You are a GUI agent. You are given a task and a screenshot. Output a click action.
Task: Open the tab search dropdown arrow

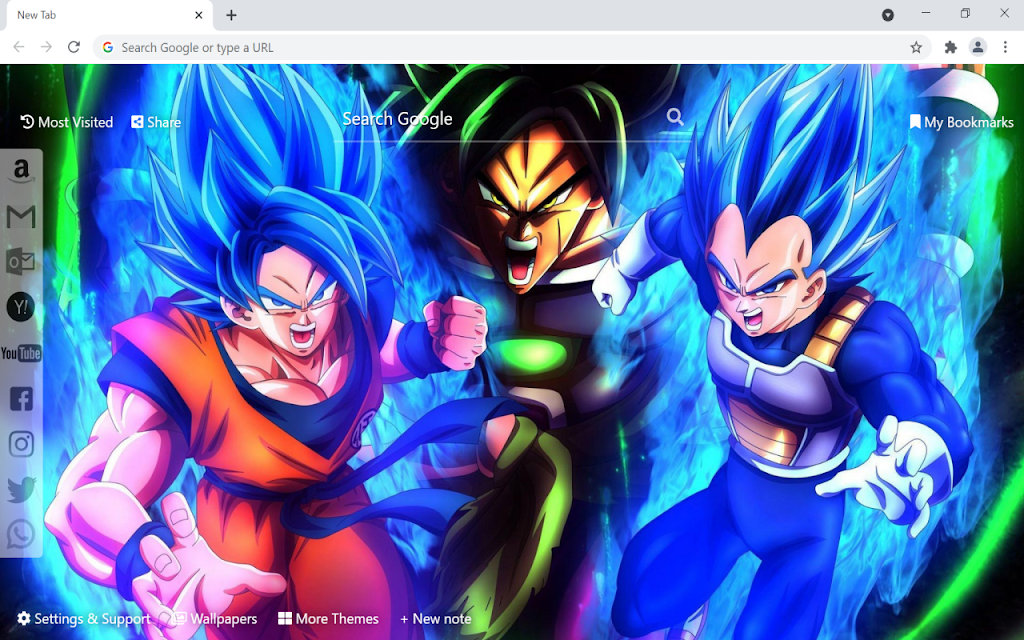(888, 15)
